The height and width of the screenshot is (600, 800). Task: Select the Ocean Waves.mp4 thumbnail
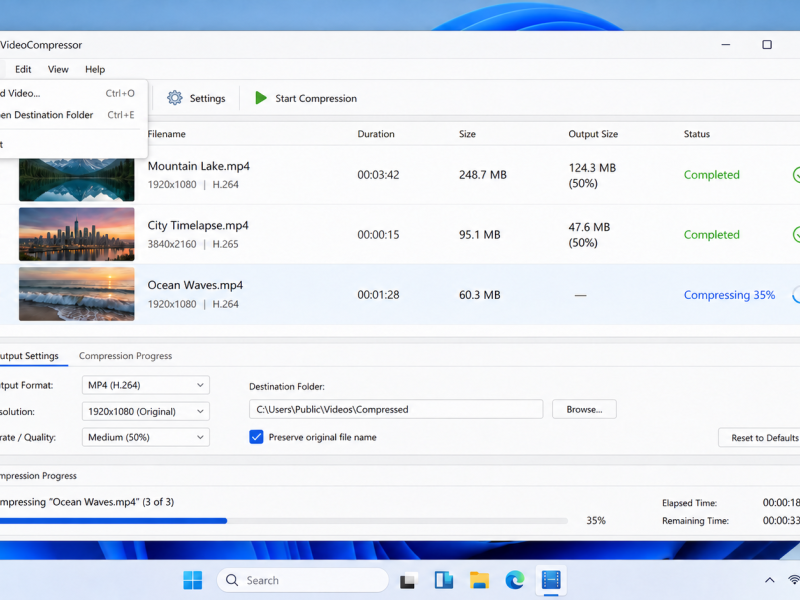77,294
